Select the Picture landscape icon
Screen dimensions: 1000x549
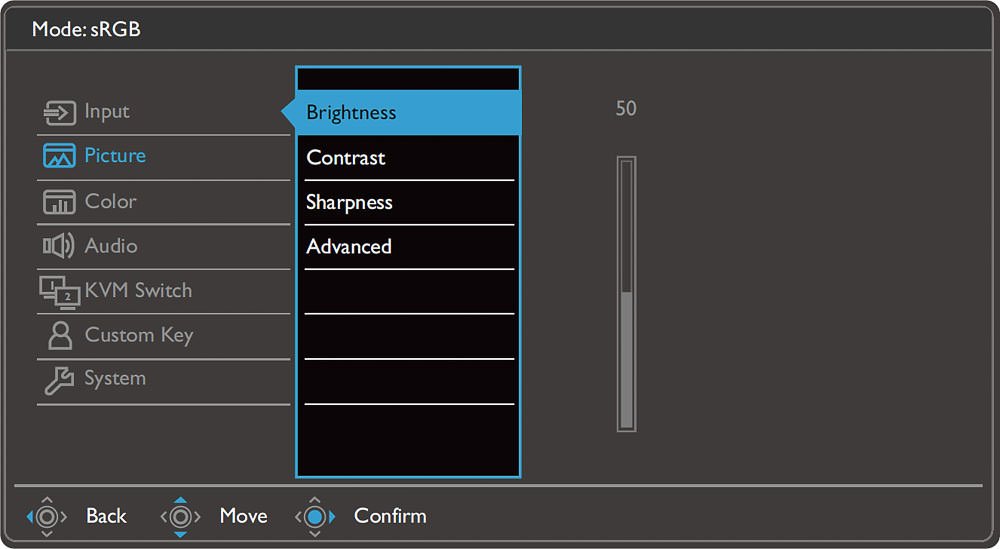coord(59,156)
